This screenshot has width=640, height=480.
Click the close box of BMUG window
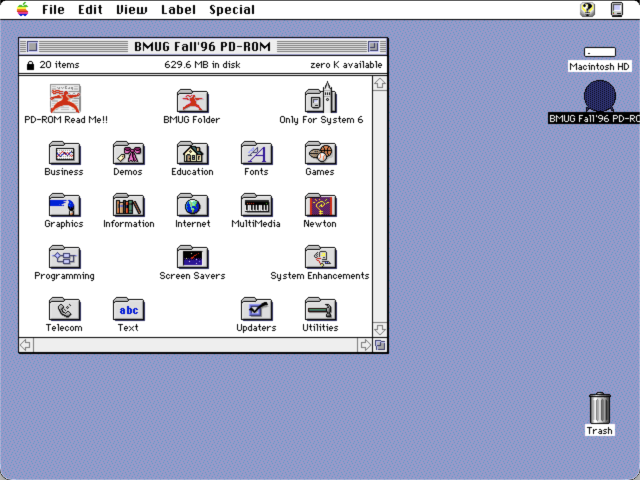click(x=33, y=47)
